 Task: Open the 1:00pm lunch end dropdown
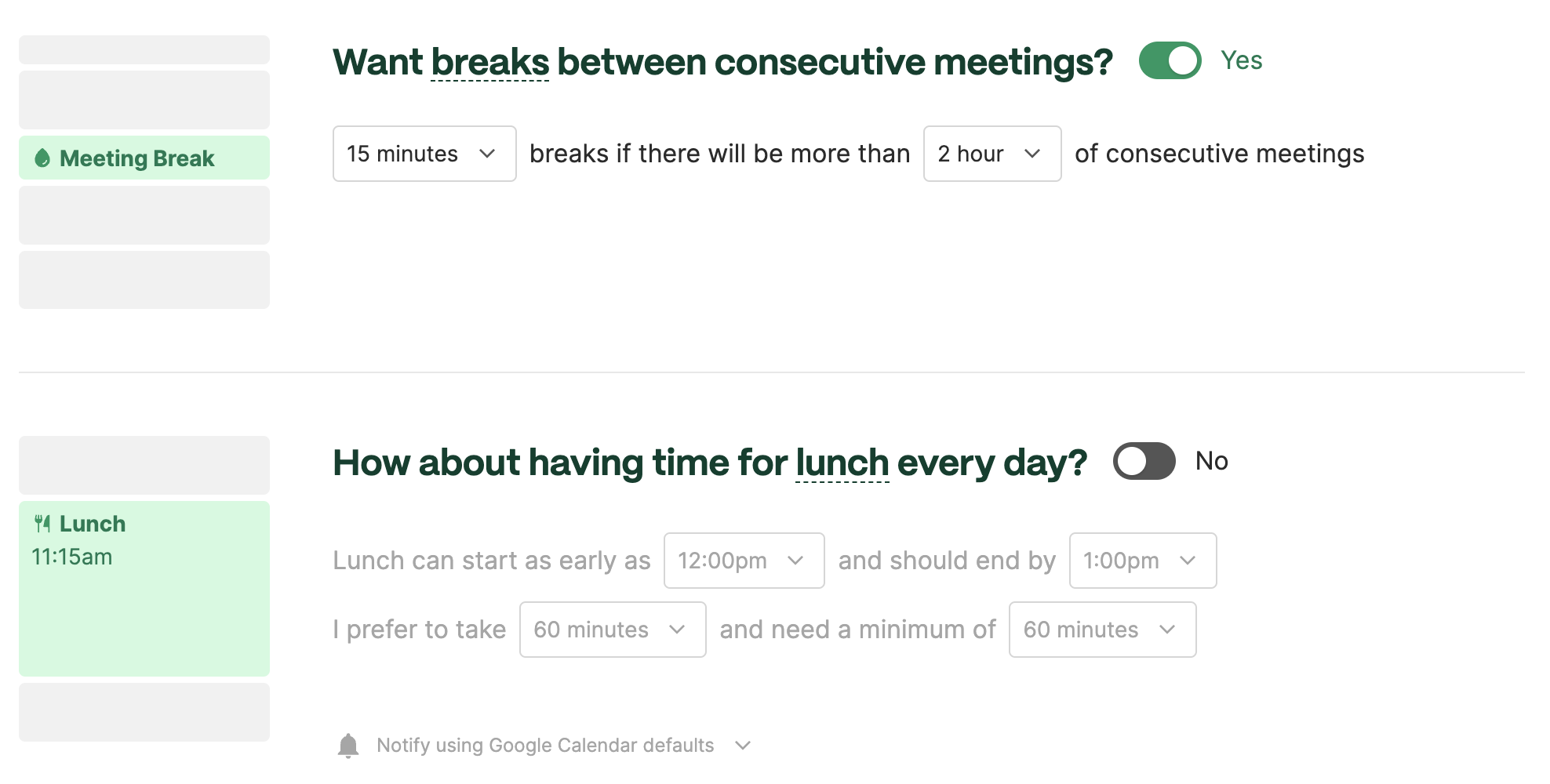tap(1143, 561)
